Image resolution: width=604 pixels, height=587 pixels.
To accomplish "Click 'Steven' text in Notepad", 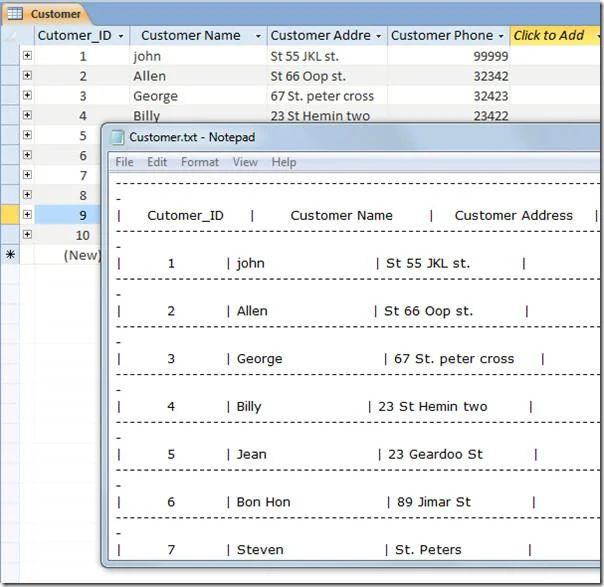I will pyautogui.click(x=260, y=550).
